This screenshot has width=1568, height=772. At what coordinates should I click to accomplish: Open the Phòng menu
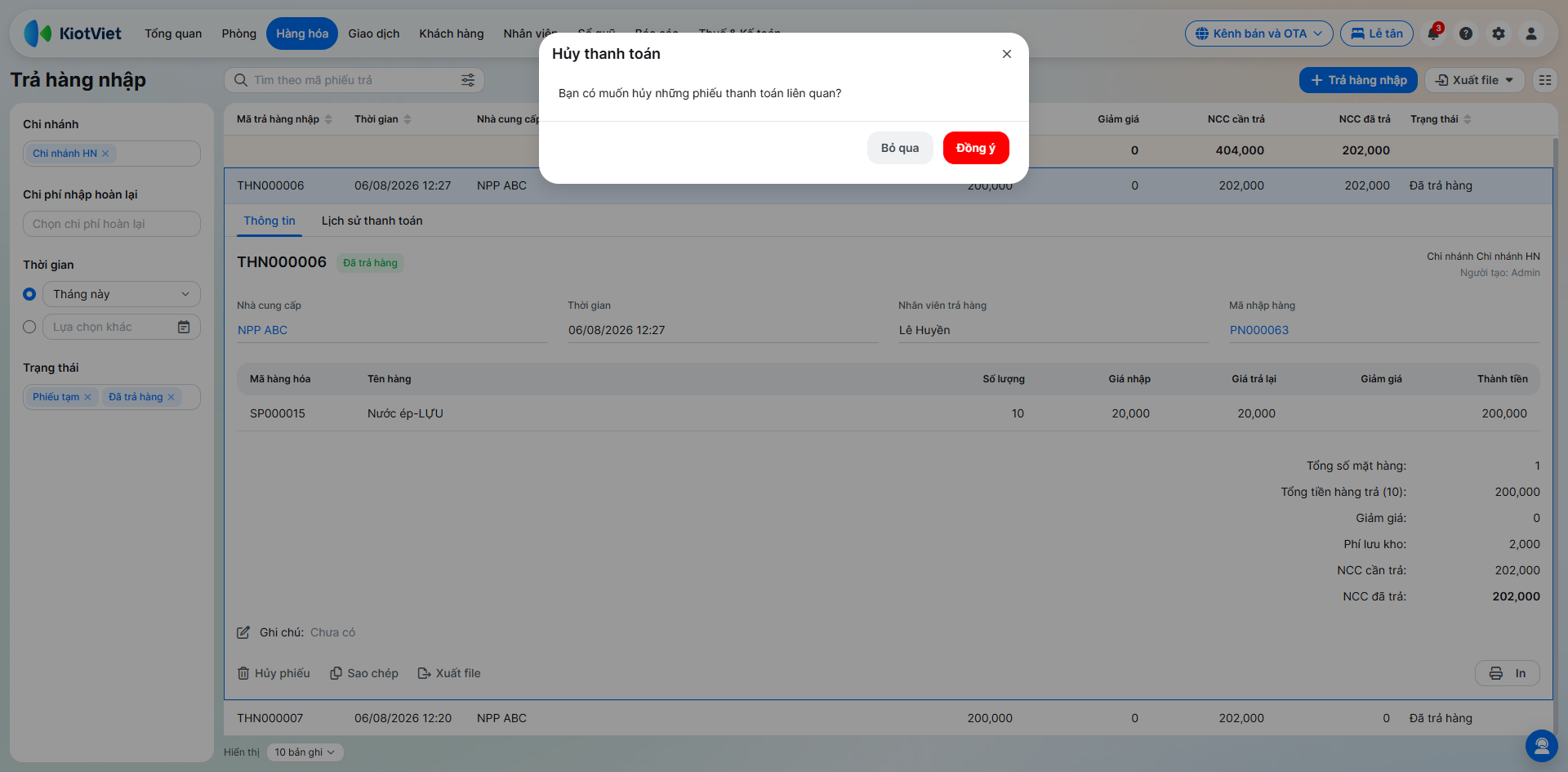coord(238,33)
